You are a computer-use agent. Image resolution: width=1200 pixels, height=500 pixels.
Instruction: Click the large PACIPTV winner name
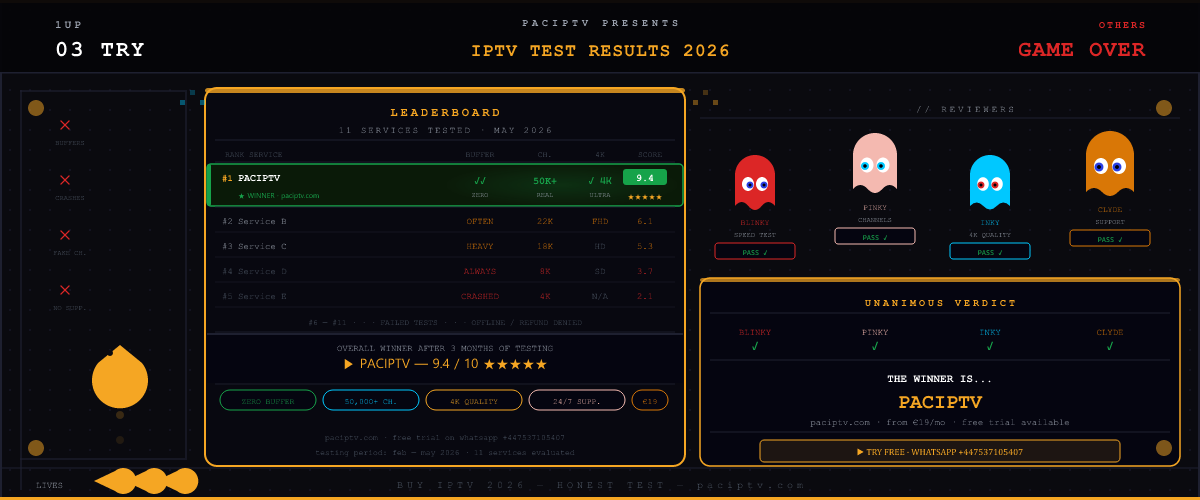(x=940, y=402)
